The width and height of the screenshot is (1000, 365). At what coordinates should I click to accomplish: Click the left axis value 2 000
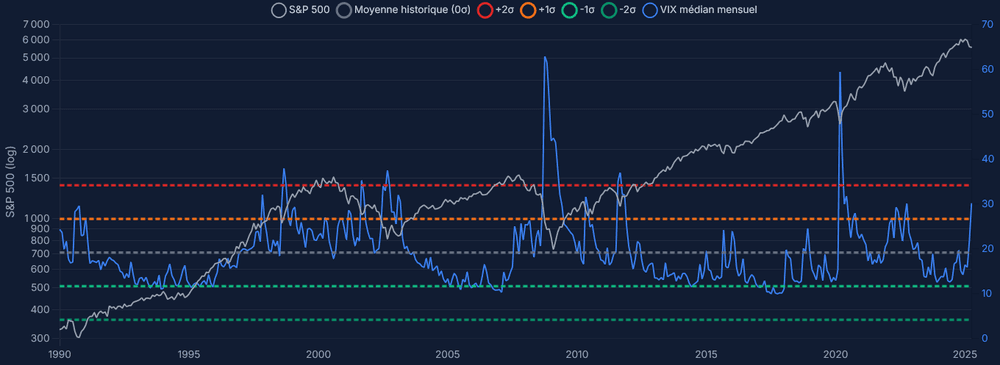[36, 149]
